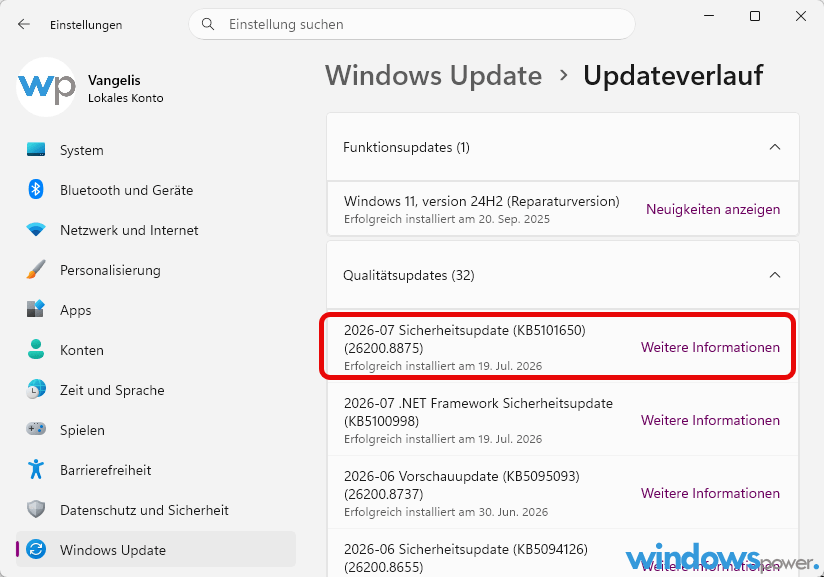Click Neuigkeiten anzeigen link
The image size is (824, 577).
(713, 209)
